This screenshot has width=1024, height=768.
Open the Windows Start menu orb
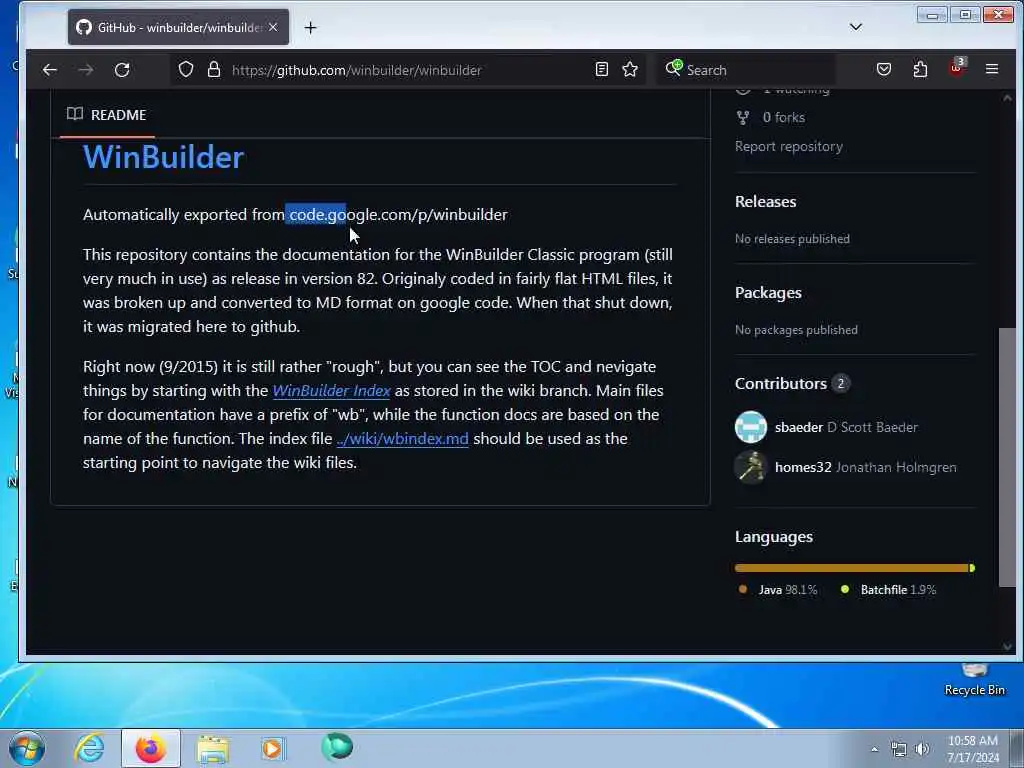point(27,748)
